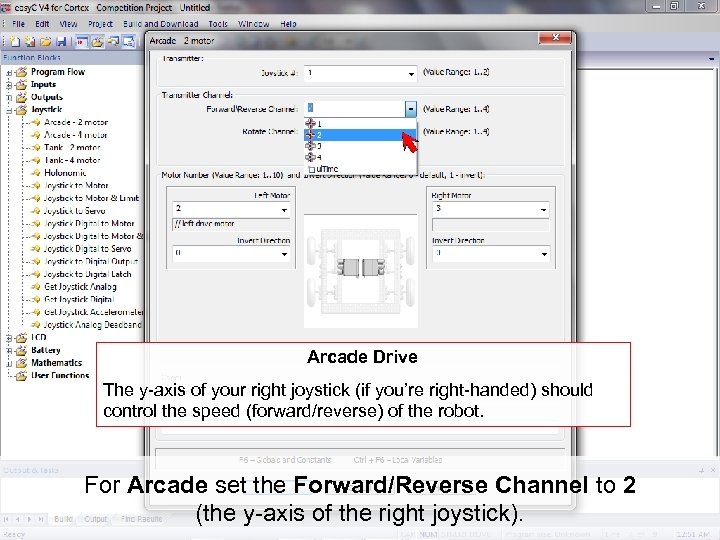Click the easyC application icon in title bar
The height and width of the screenshot is (540, 720).
click(6, 7)
